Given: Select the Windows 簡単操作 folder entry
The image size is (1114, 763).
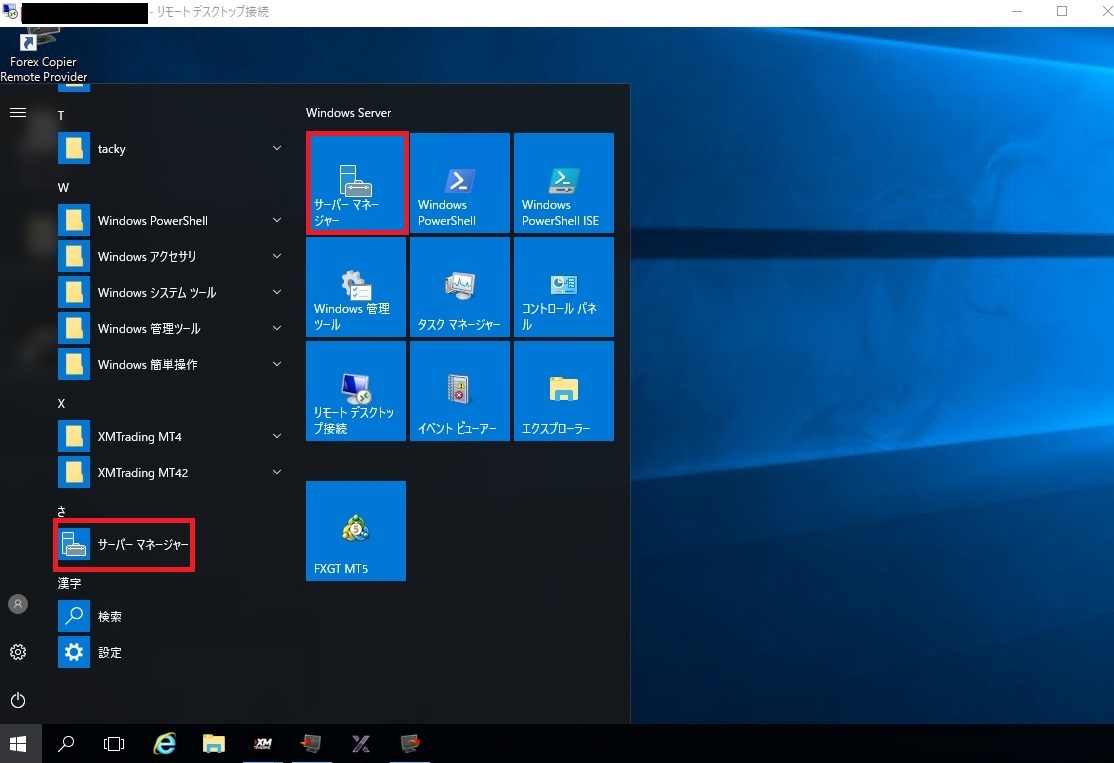Looking at the screenshot, I should click(x=171, y=364).
